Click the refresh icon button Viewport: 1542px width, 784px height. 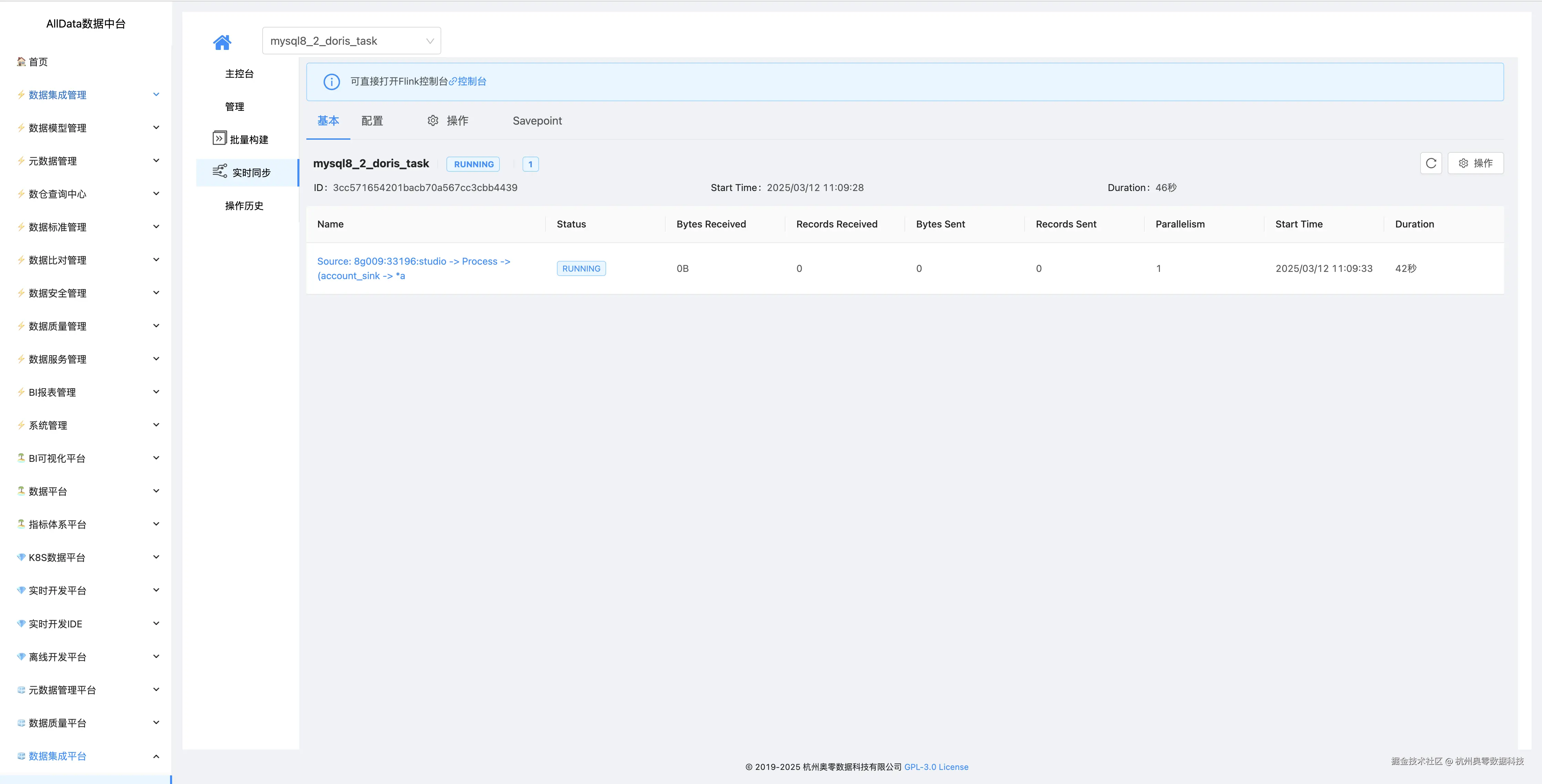tap(1431, 163)
